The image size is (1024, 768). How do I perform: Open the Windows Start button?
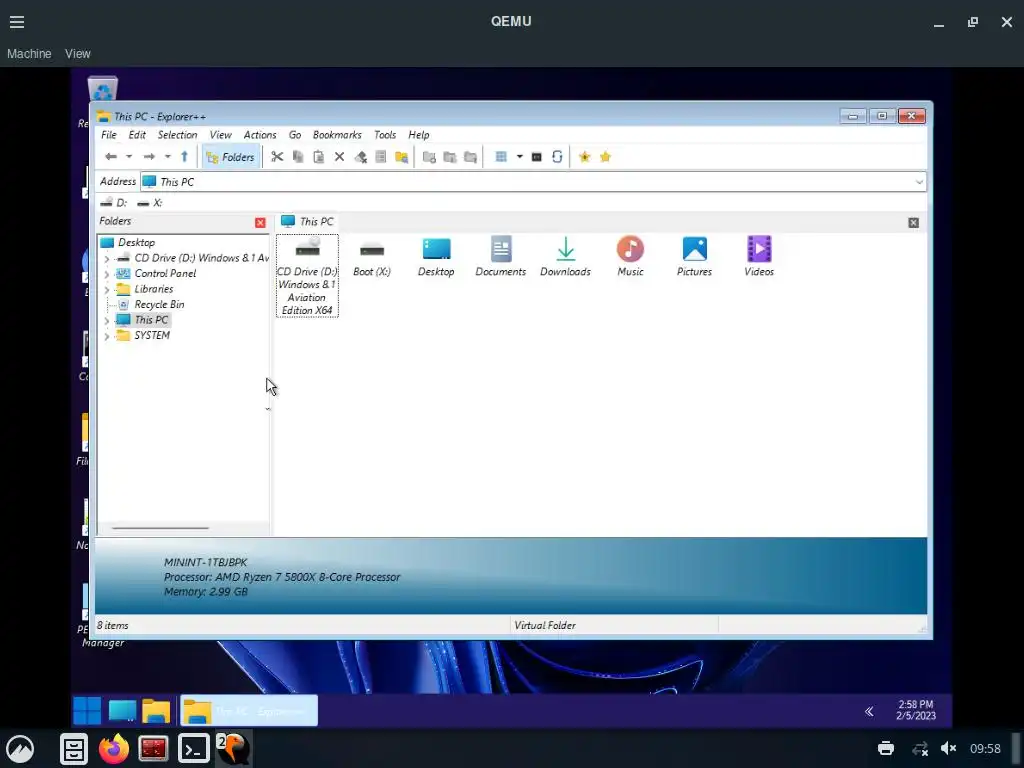tap(87, 711)
